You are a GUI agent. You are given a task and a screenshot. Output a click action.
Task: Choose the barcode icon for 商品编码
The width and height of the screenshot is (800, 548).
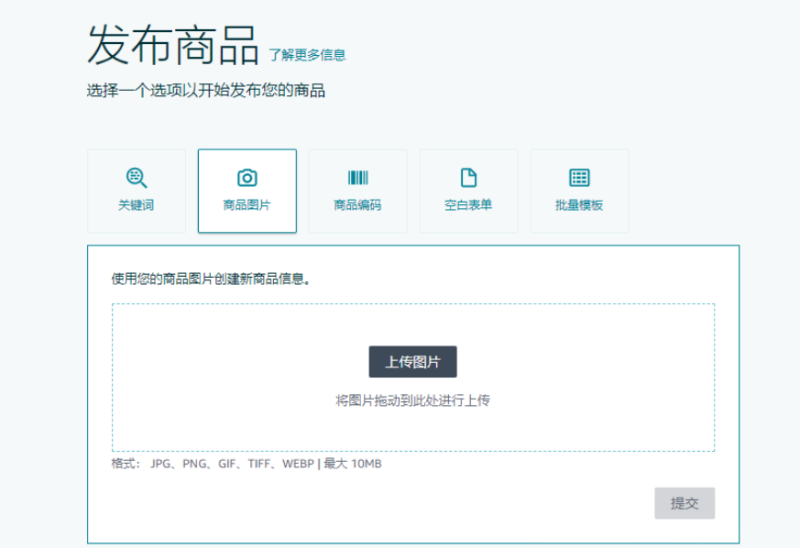[x=358, y=178]
